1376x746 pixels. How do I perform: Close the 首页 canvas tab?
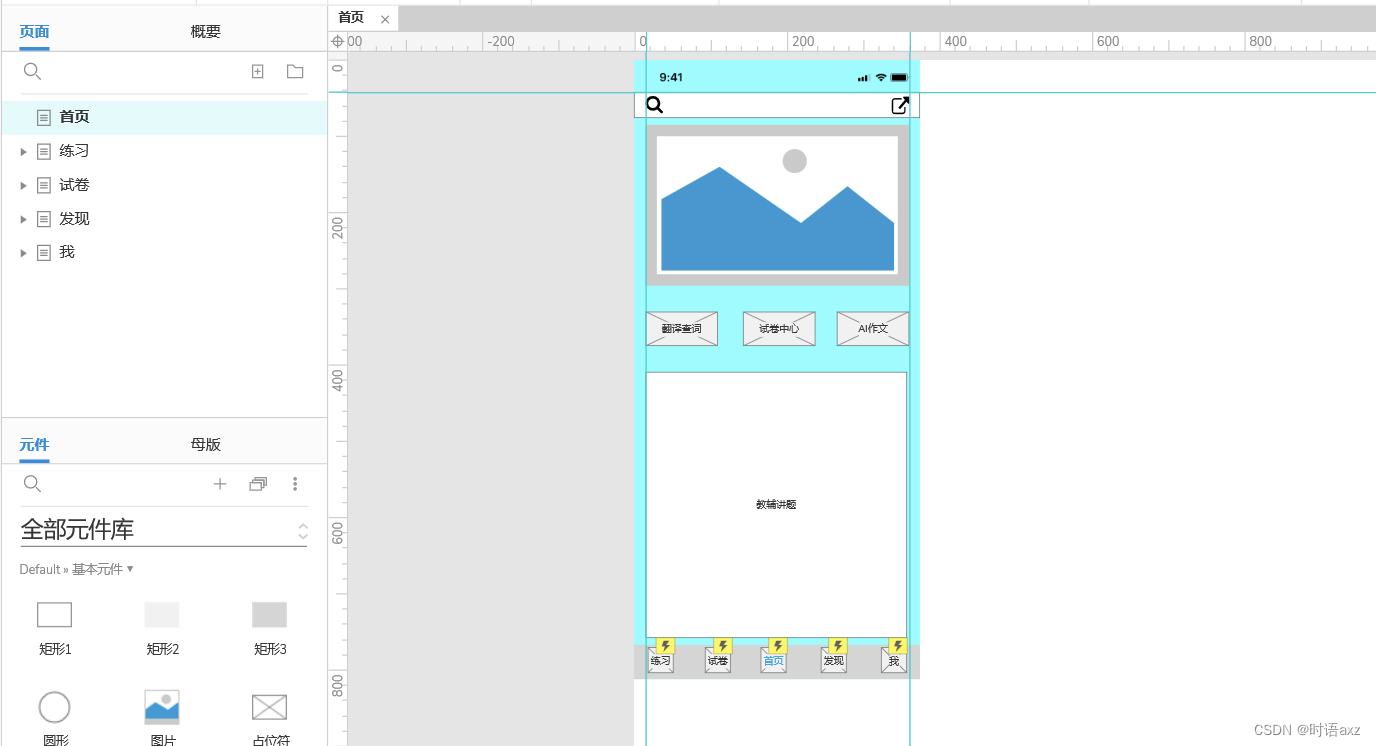click(x=385, y=19)
